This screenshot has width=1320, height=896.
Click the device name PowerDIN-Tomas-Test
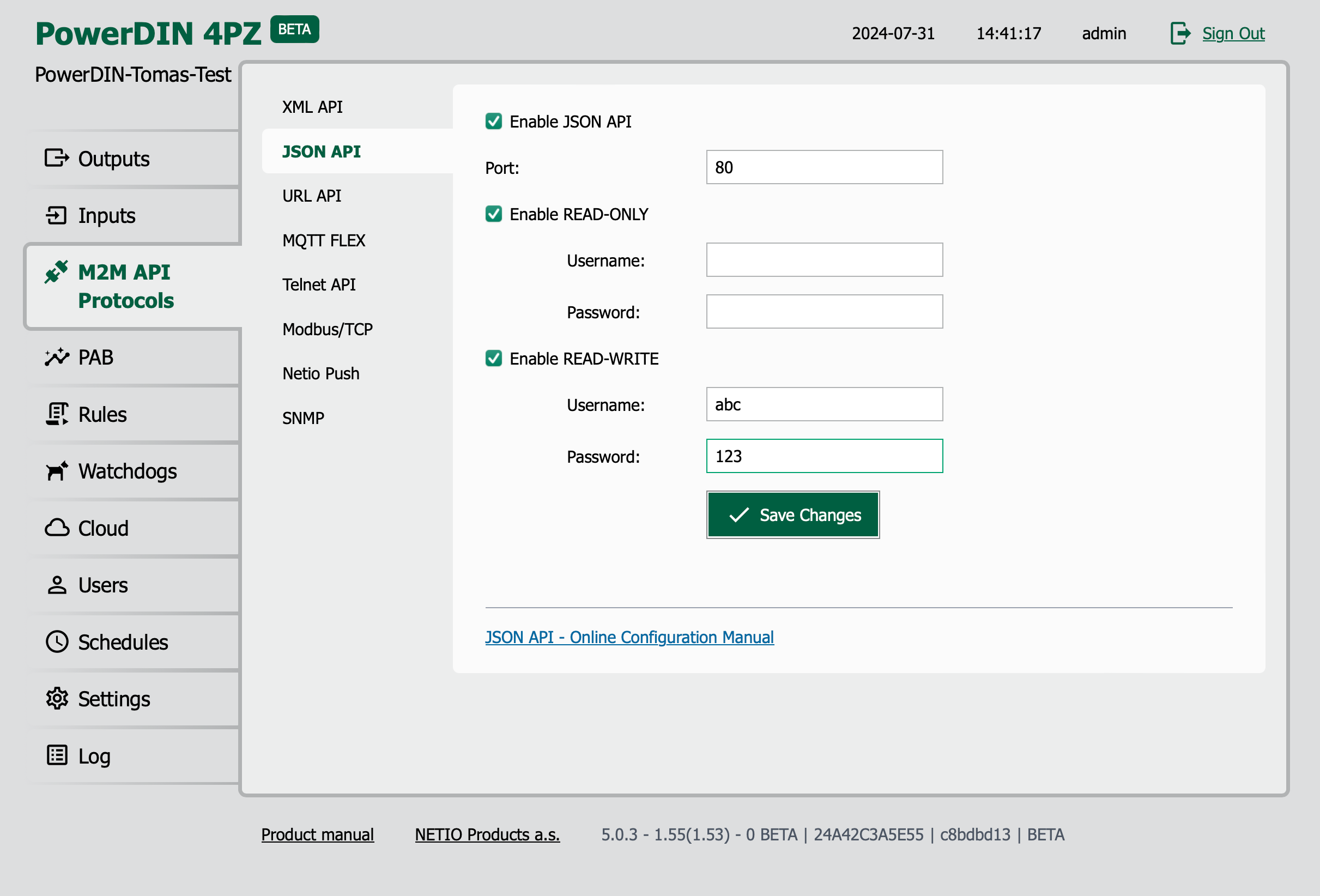[x=133, y=75]
